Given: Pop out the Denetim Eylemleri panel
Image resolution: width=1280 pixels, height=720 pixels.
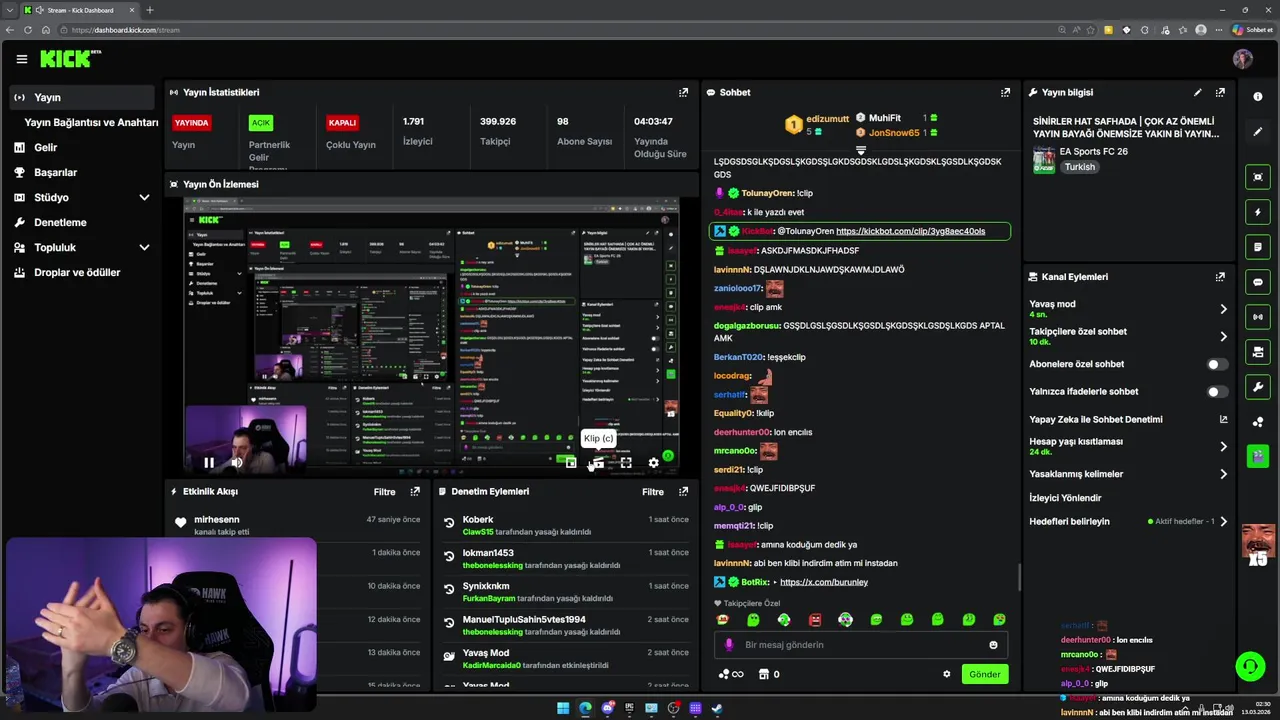Looking at the screenshot, I should [684, 491].
